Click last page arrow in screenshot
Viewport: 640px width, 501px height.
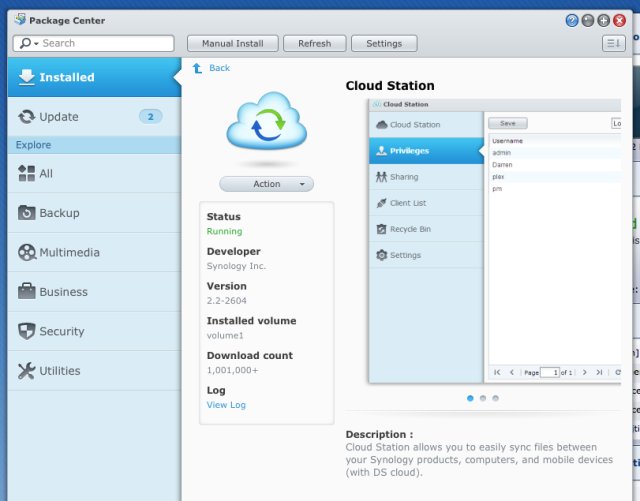599,372
